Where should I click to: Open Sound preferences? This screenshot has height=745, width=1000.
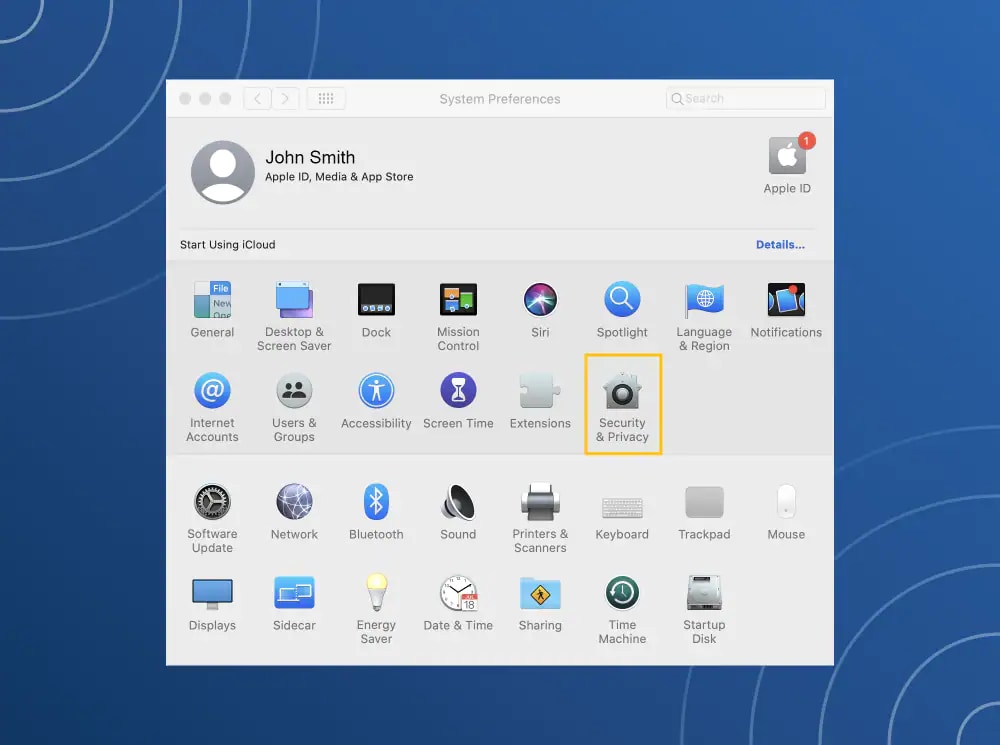click(458, 512)
